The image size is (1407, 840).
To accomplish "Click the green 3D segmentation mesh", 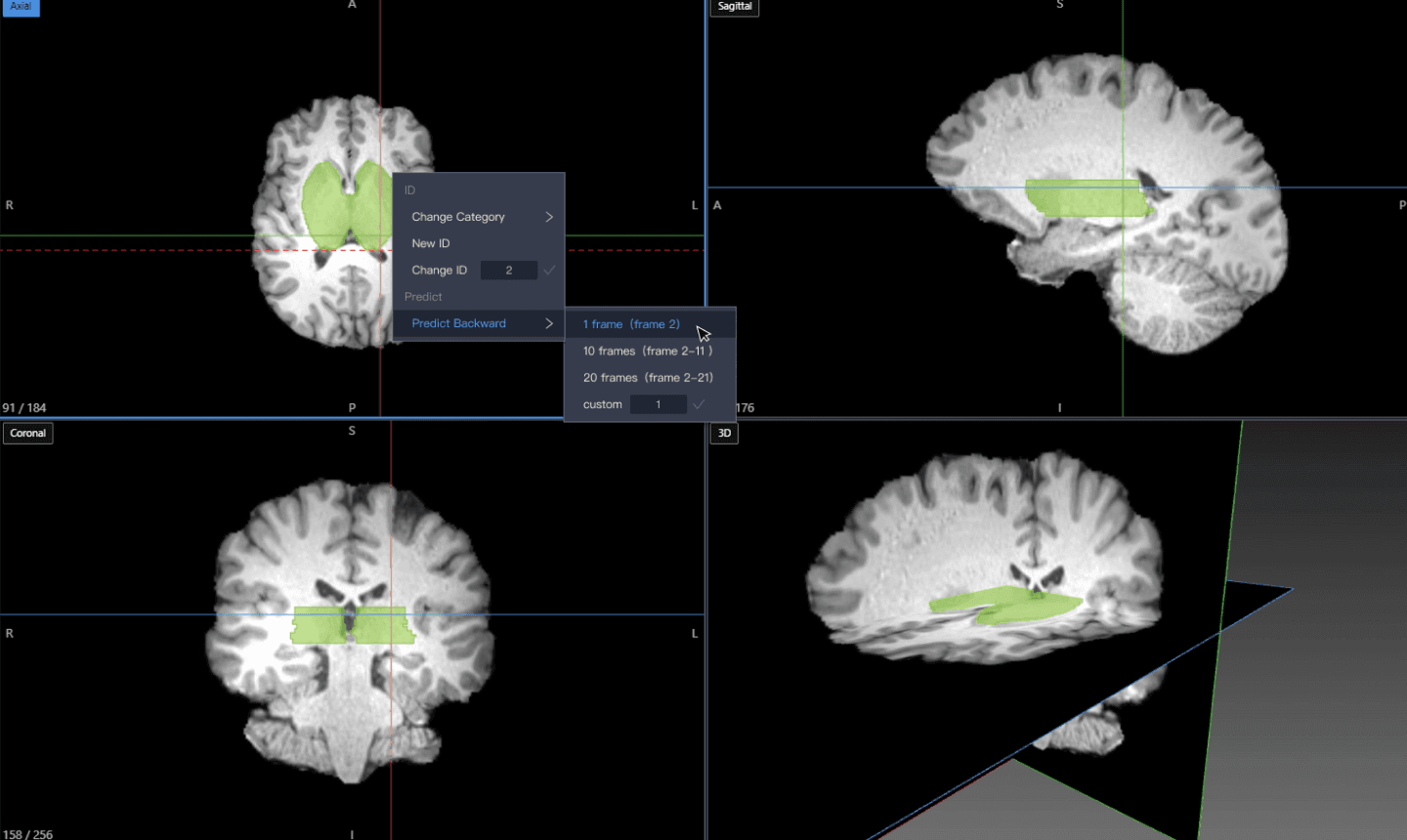I will [1006, 606].
